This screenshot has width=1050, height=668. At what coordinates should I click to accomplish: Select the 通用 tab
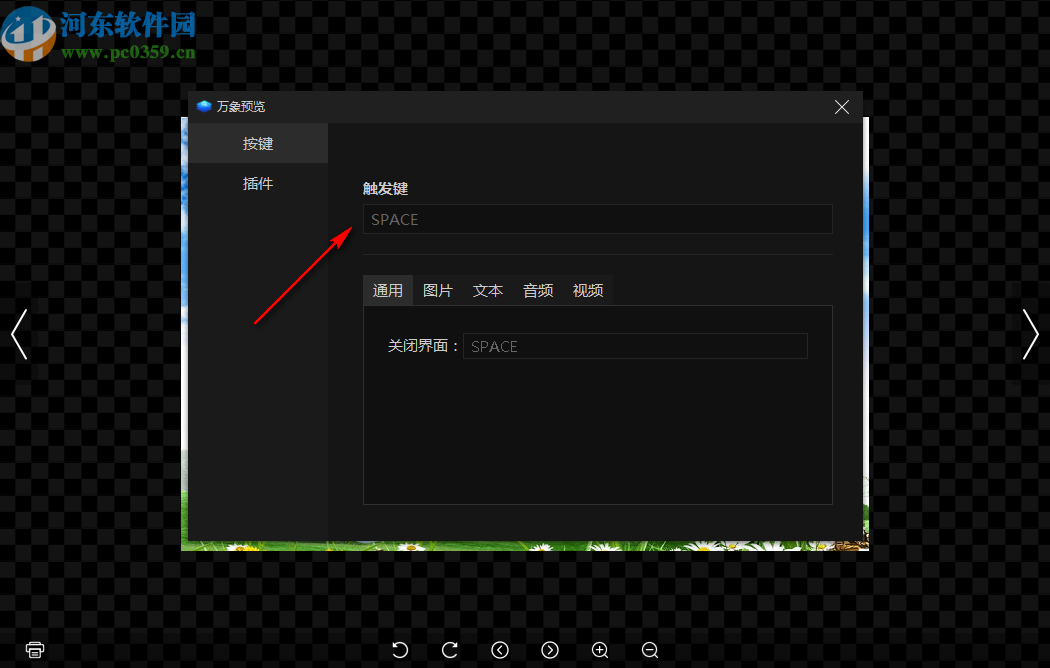tap(388, 290)
